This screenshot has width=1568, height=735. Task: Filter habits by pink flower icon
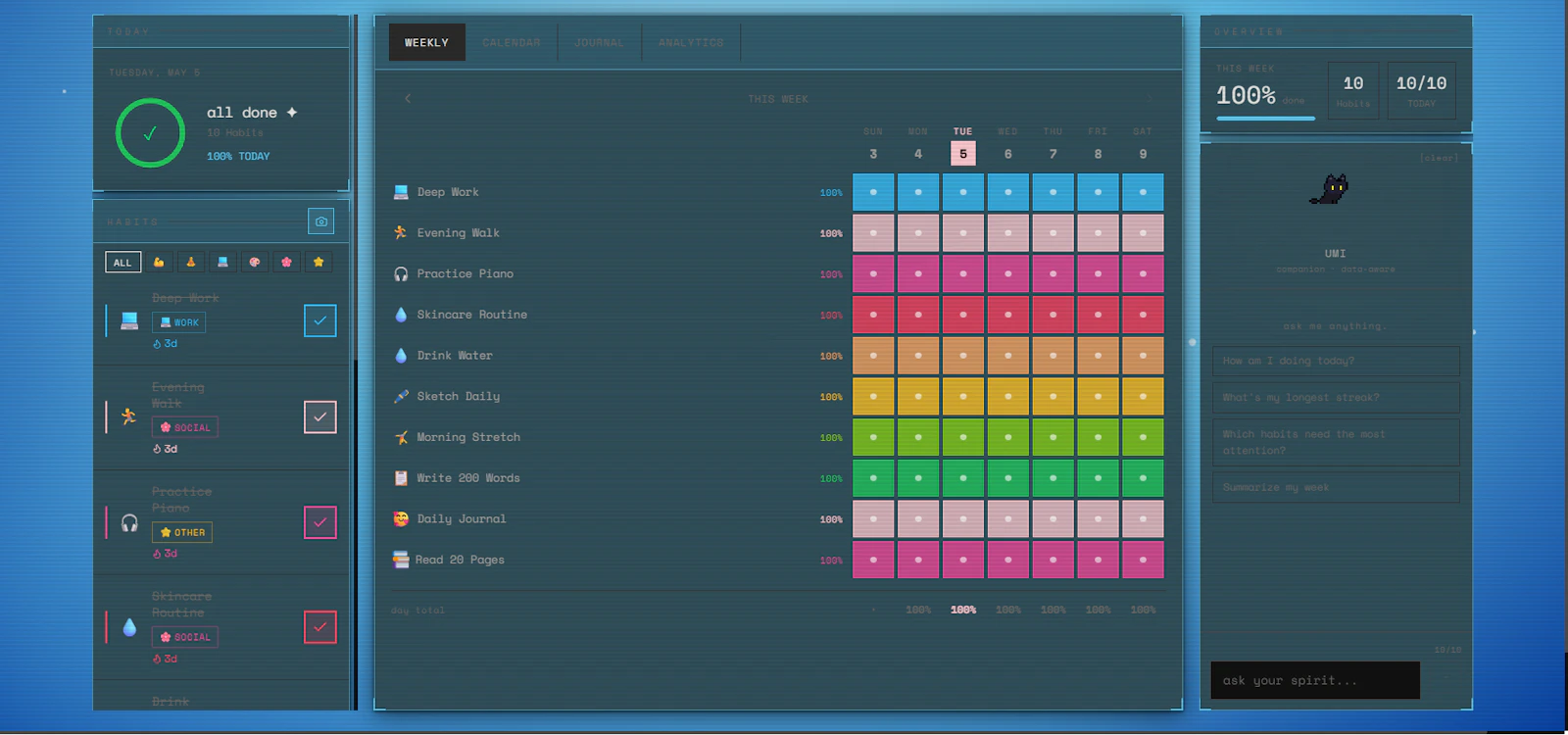click(x=286, y=262)
